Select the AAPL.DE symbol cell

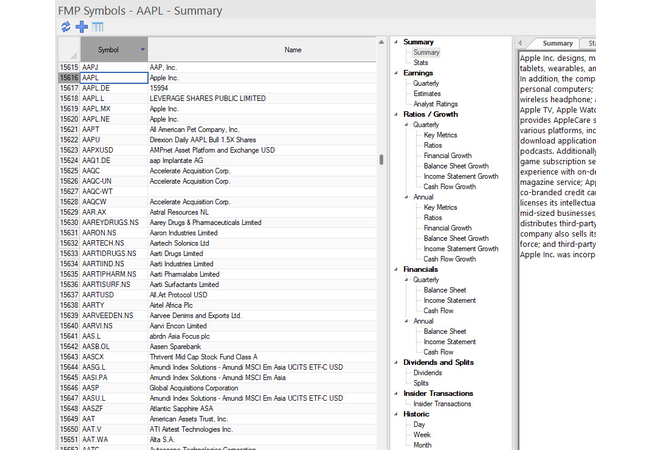[114, 88]
